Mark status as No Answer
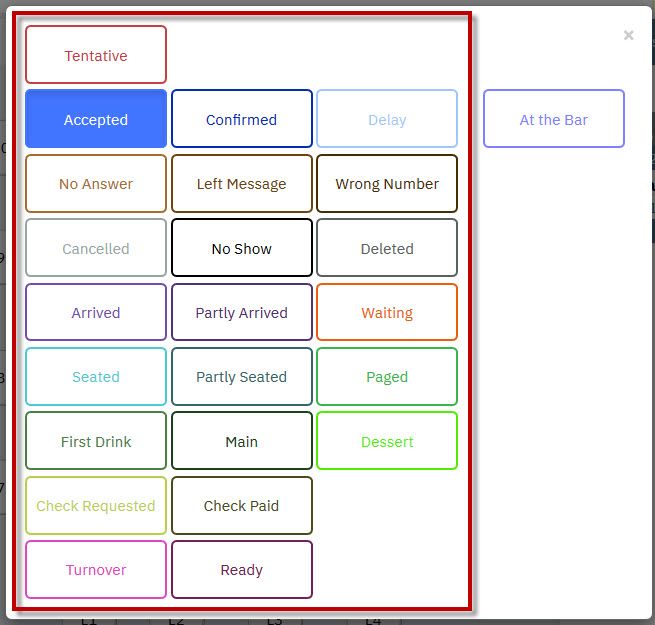The height and width of the screenshot is (625, 655). [96, 184]
